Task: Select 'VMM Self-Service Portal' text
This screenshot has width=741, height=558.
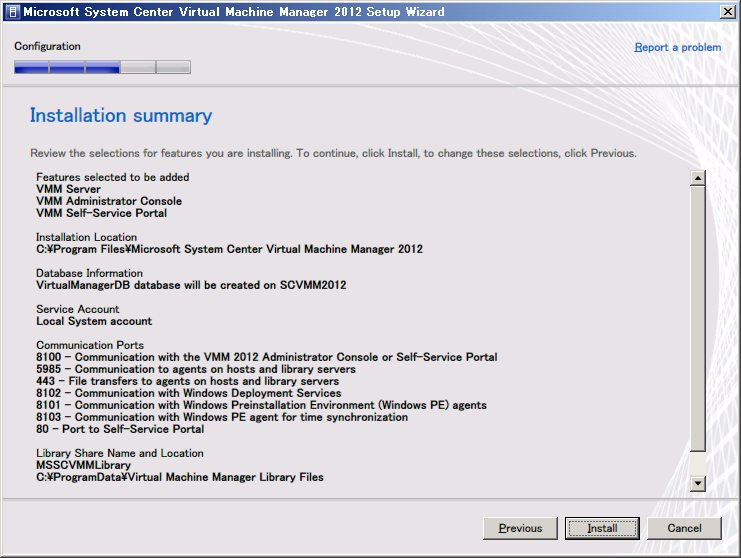Action: [x=102, y=213]
